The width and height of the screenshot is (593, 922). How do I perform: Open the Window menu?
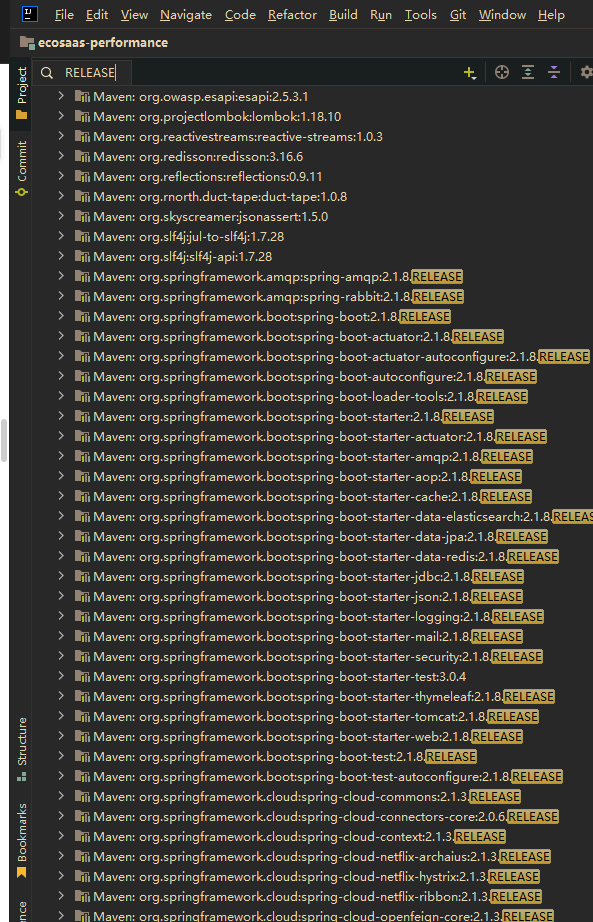[x=502, y=15]
